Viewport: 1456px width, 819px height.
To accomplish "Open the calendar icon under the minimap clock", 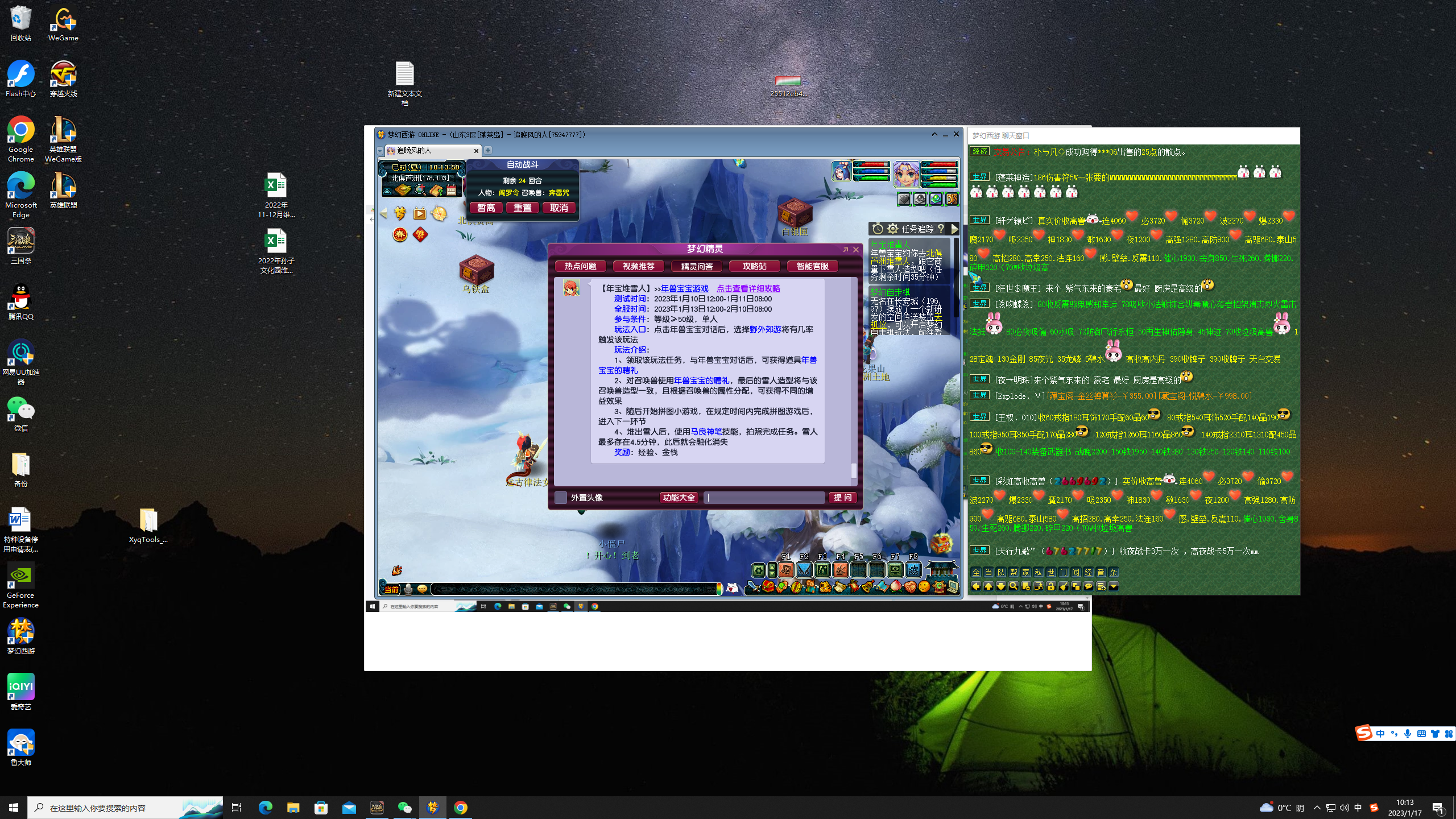I will (451, 190).
